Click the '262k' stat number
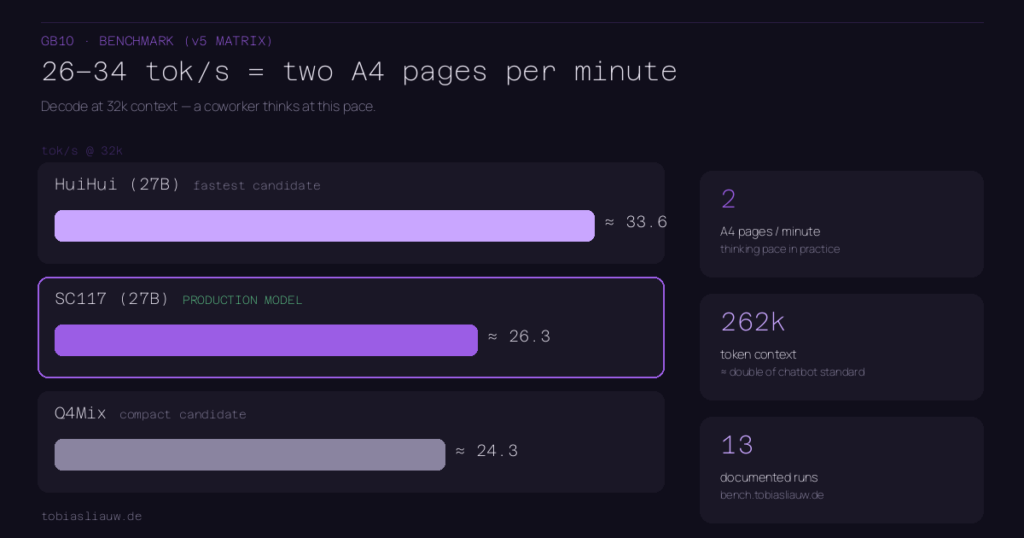 point(752,322)
